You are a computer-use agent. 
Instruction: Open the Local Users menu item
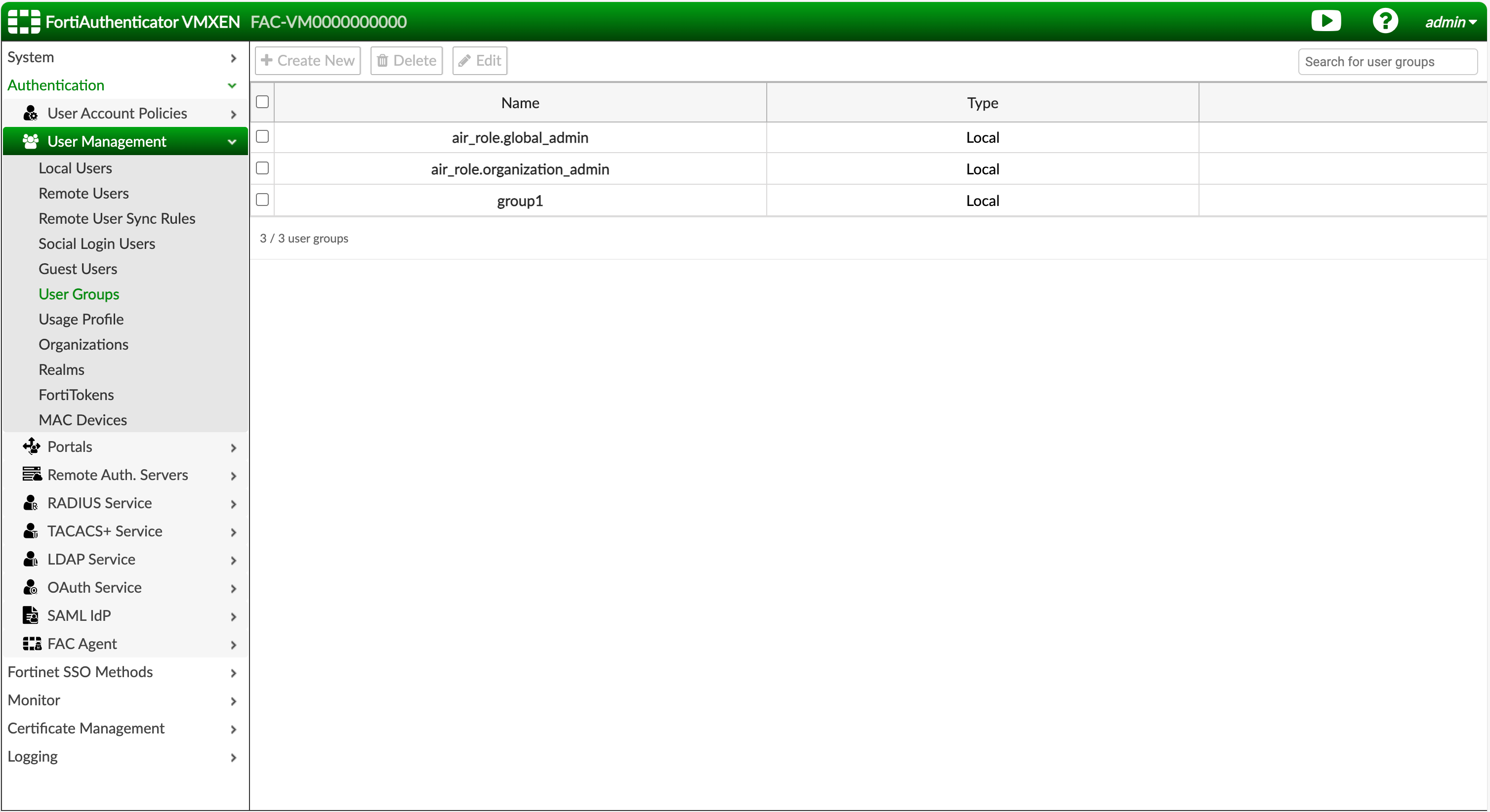pyautogui.click(x=75, y=168)
